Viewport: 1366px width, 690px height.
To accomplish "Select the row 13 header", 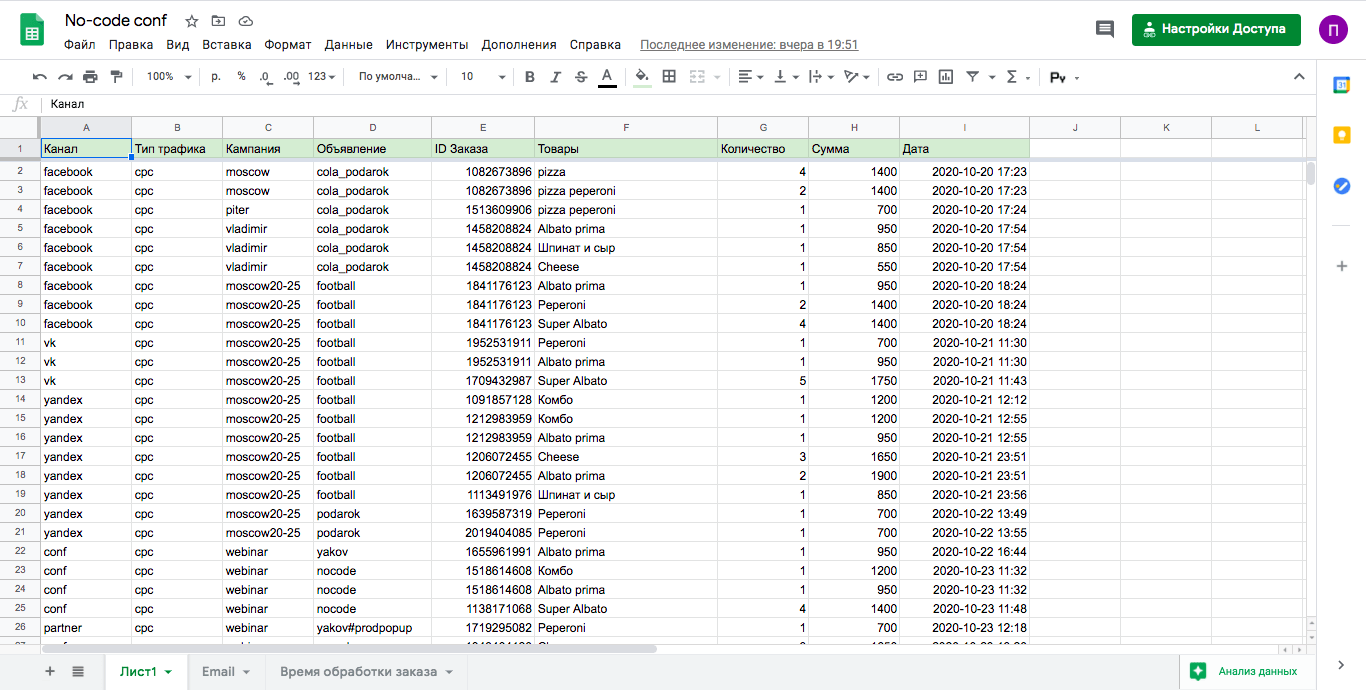I will (x=20, y=381).
